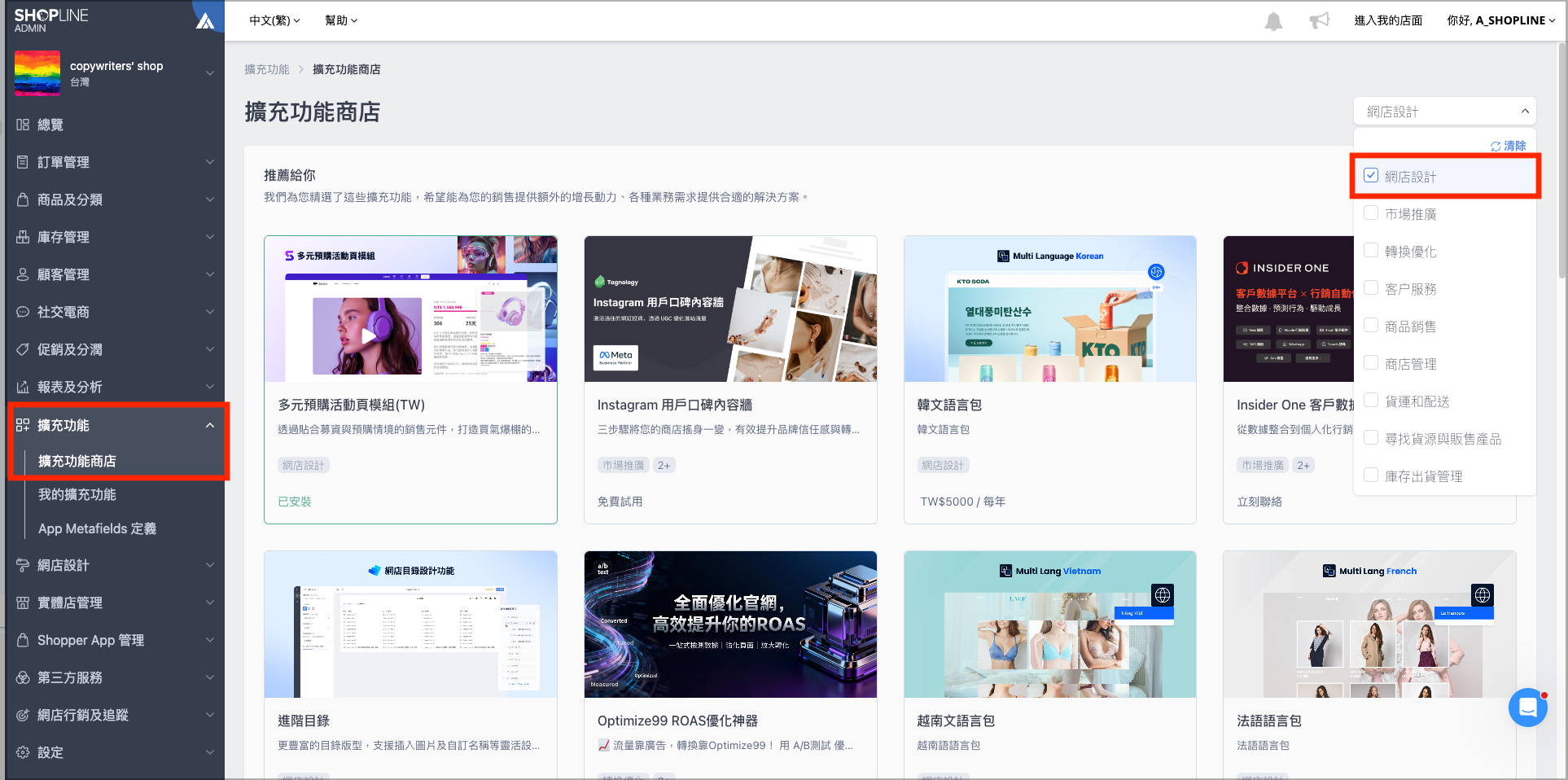Click the 商品及分類 bag icon
This screenshot has width=1568, height=780.
tap(23, 199)
